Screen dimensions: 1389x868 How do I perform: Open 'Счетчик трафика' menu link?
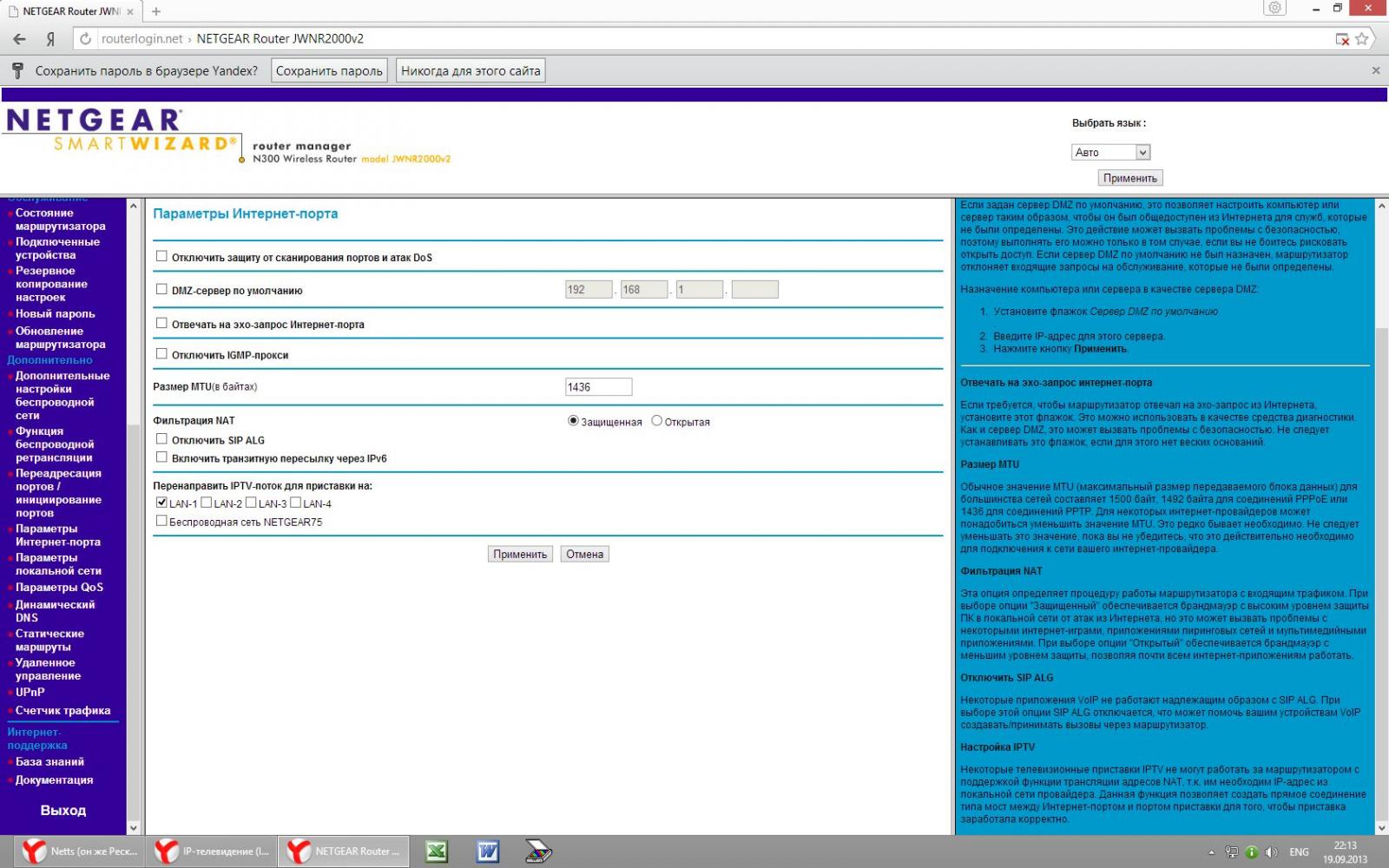pos(63,710)
